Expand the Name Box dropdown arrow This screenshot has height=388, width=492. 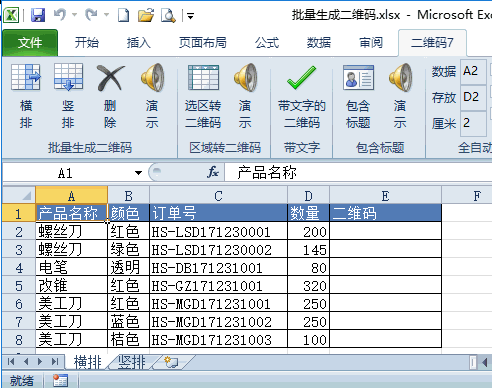click(138, 173)
